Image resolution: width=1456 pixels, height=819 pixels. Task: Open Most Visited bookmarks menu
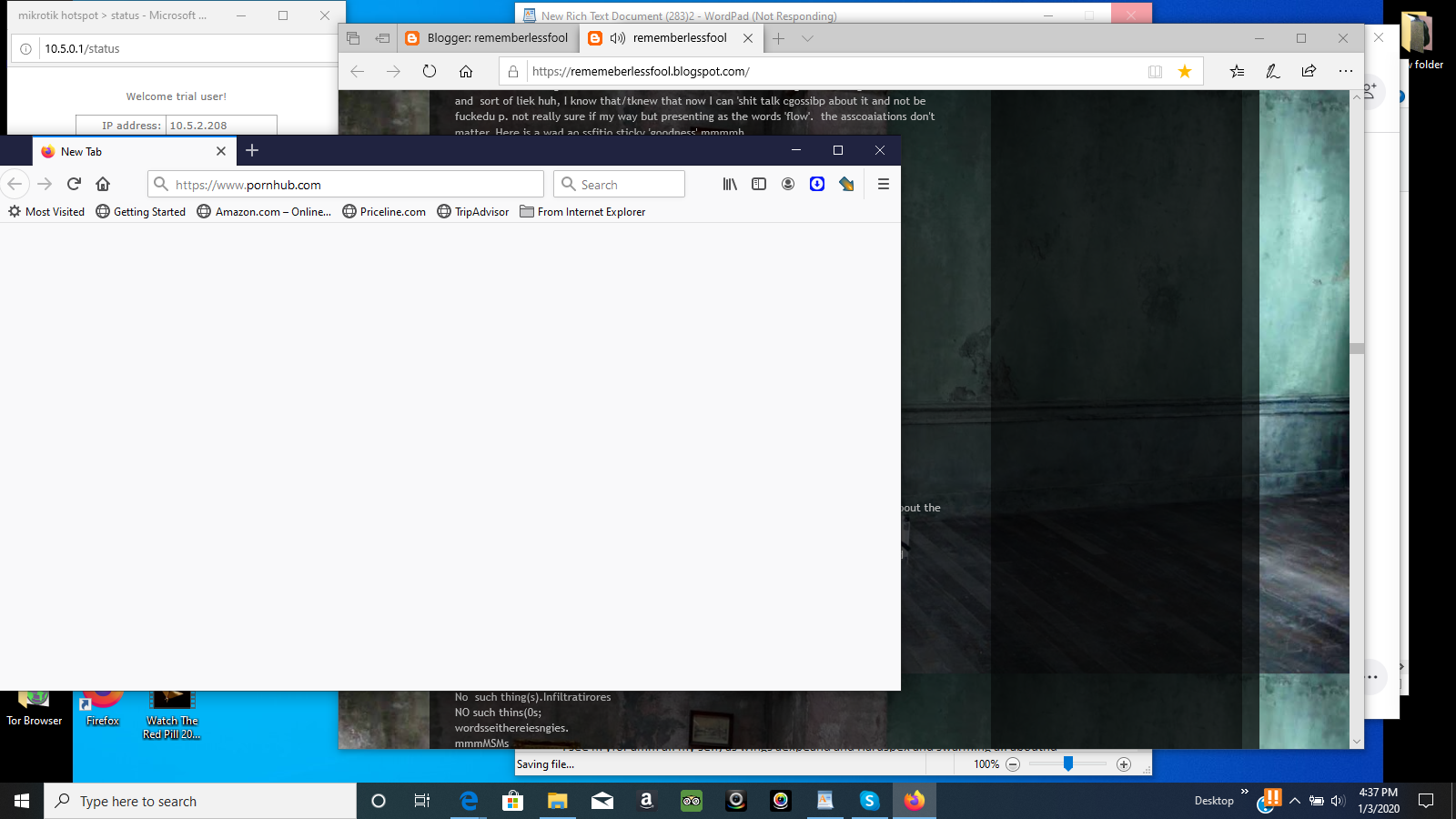click(46, 211)
